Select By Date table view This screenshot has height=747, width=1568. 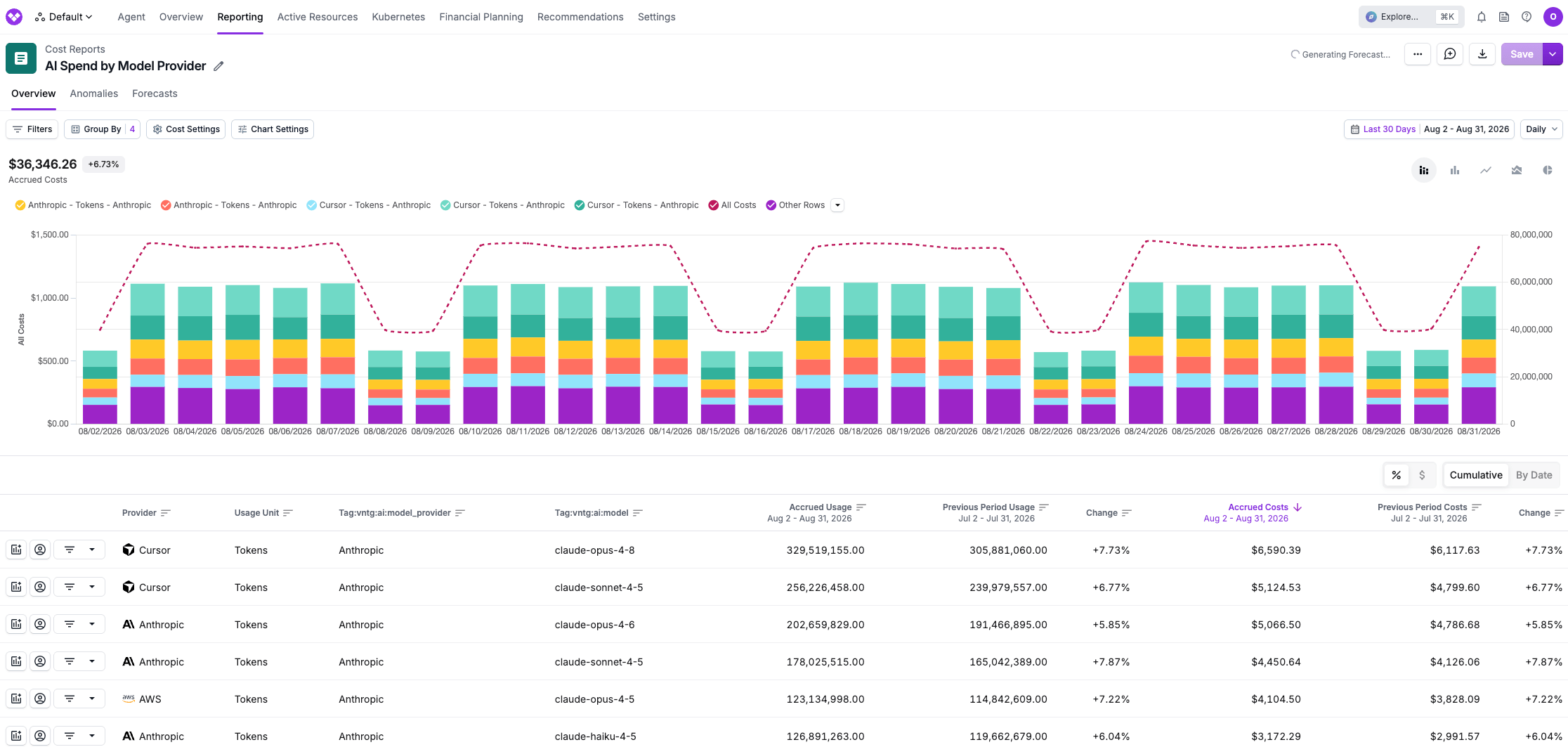1534,475
